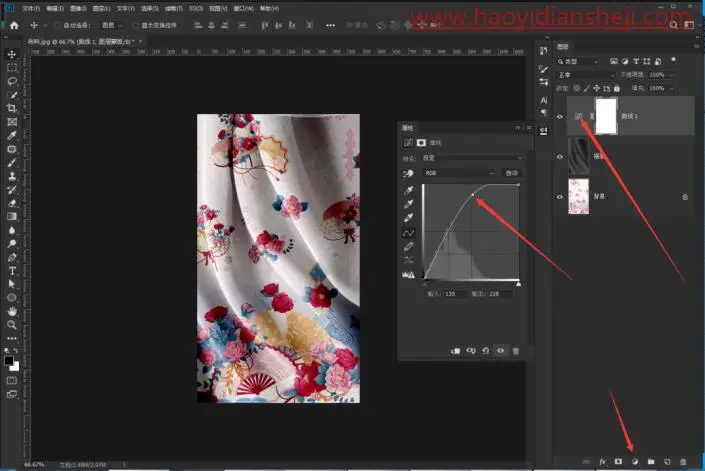
Task: Toggle the auto-select checkbox in options bar
Action: [58, 26]
